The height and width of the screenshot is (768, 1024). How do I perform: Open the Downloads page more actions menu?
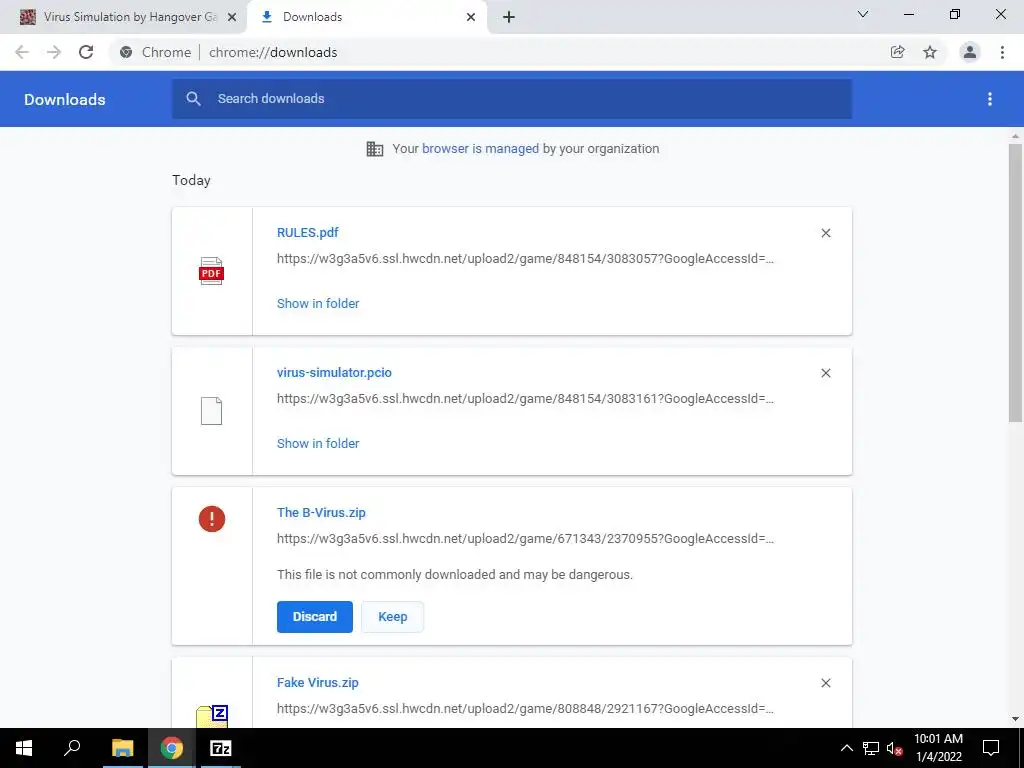pos(989,99)
